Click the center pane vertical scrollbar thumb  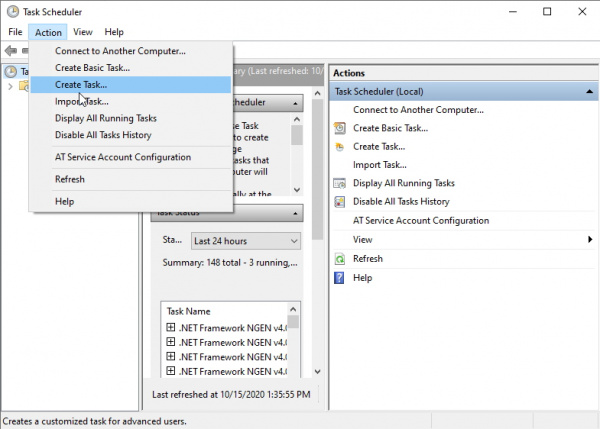317,169
